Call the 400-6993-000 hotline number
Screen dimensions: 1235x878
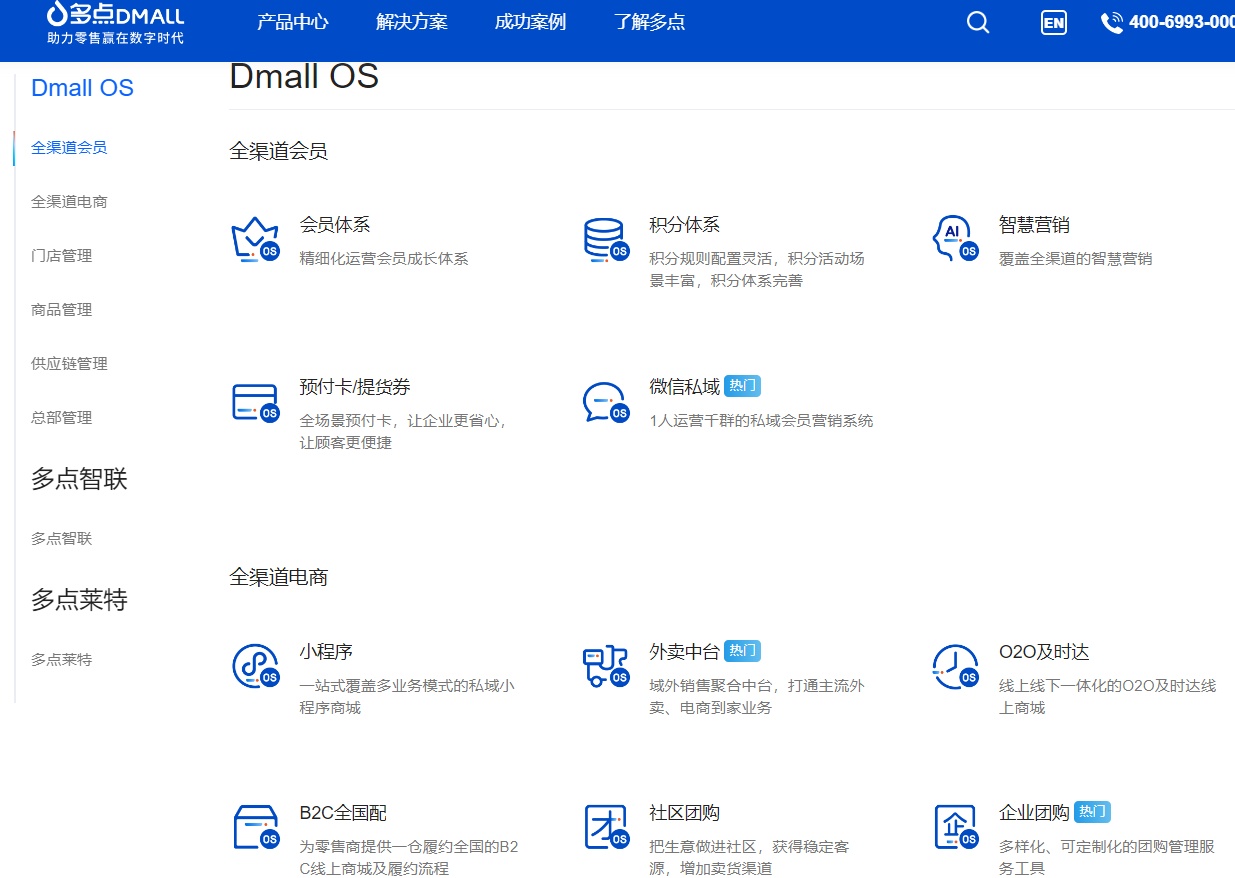1181,22
